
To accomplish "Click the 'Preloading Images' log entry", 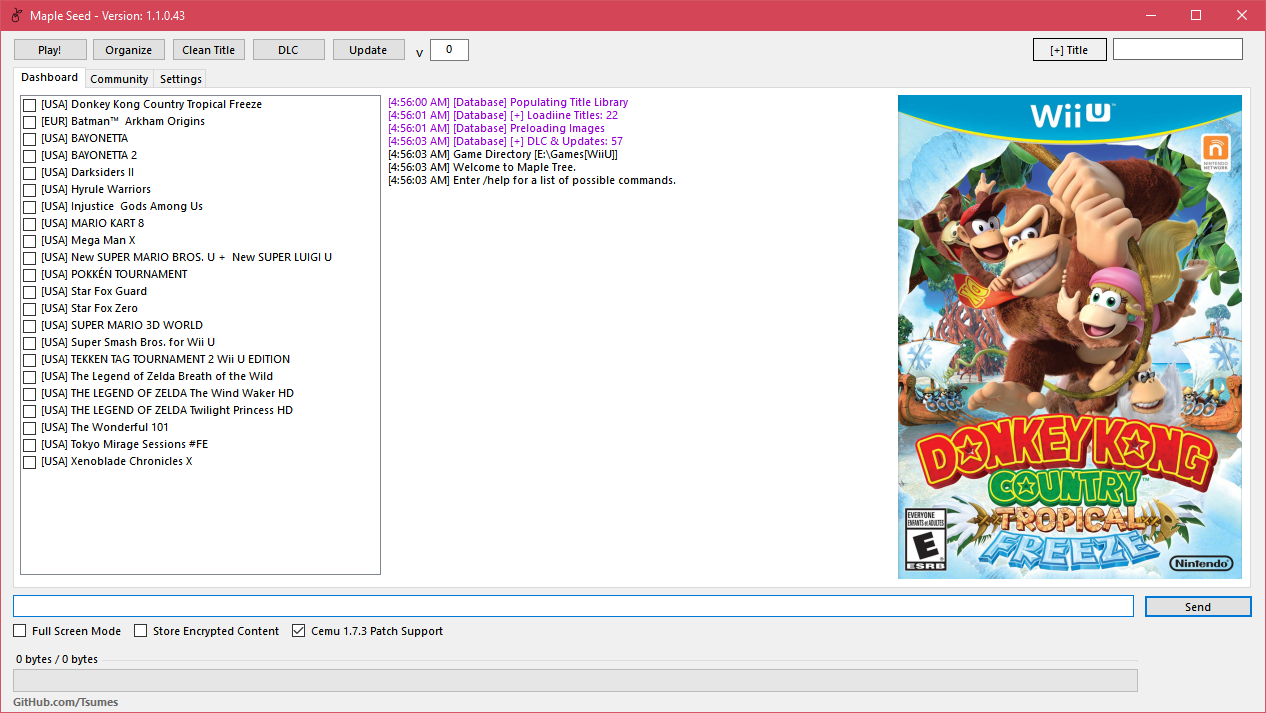I will click(496, 129).
